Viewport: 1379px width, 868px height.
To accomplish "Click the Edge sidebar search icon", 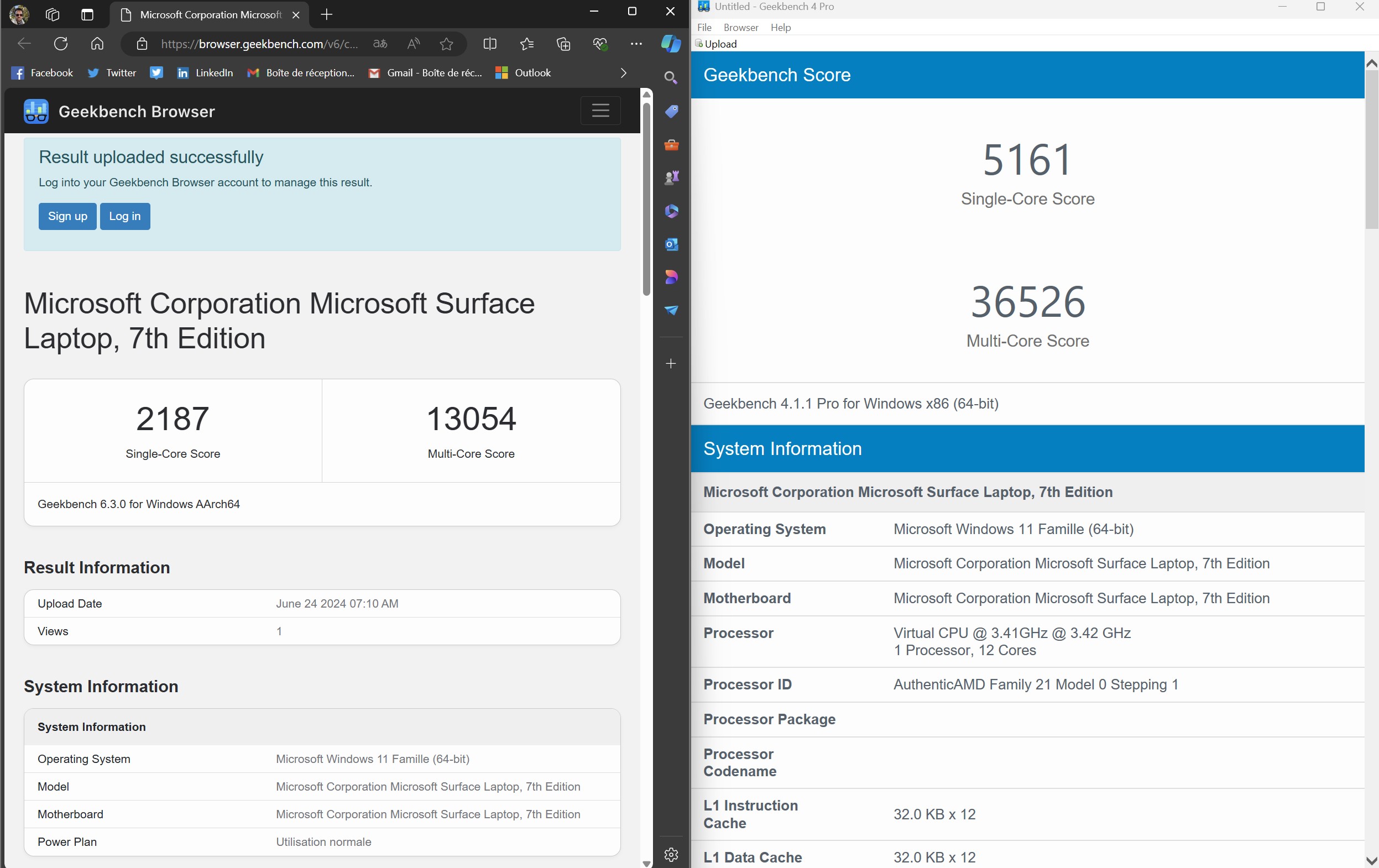I will [671, 77].
